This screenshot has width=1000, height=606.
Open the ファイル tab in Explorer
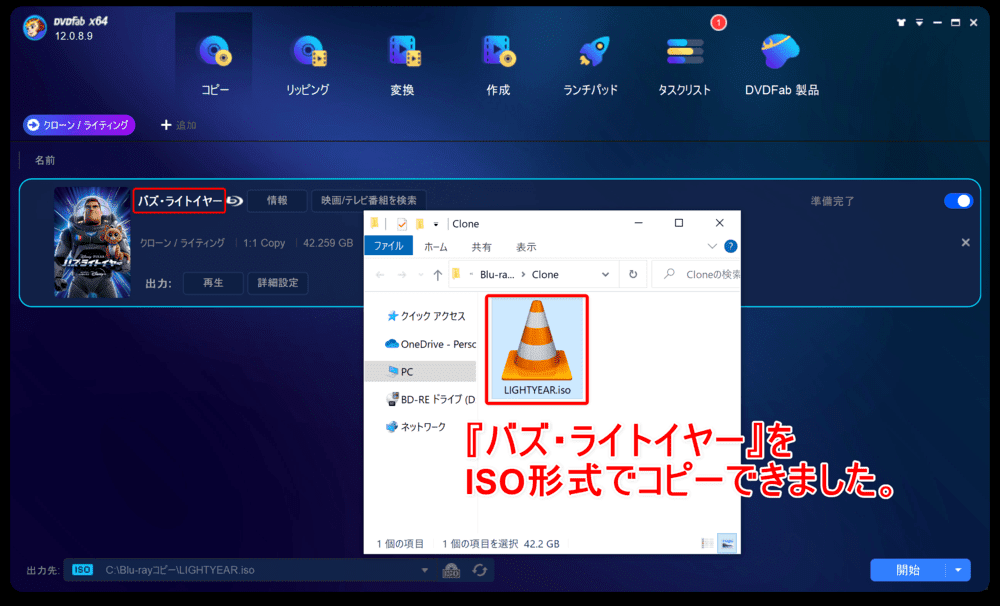(387, 247)
